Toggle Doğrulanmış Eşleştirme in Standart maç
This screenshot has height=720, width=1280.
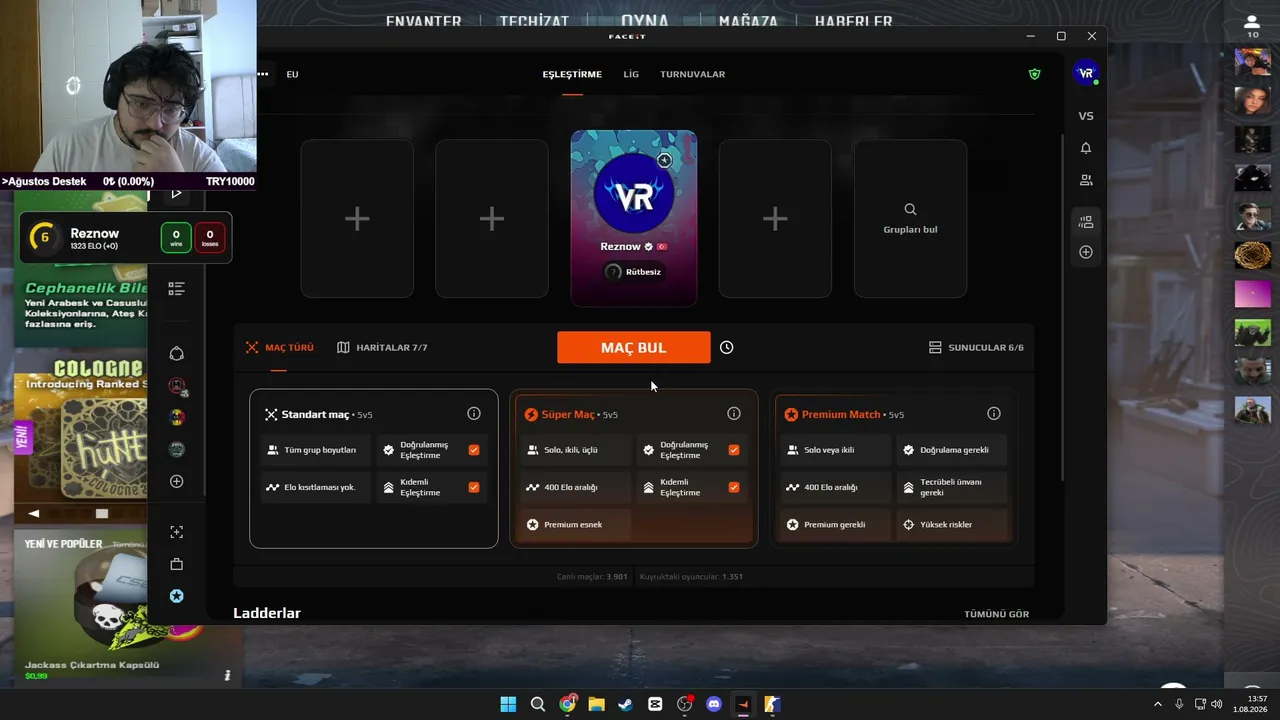click(474, 450)
